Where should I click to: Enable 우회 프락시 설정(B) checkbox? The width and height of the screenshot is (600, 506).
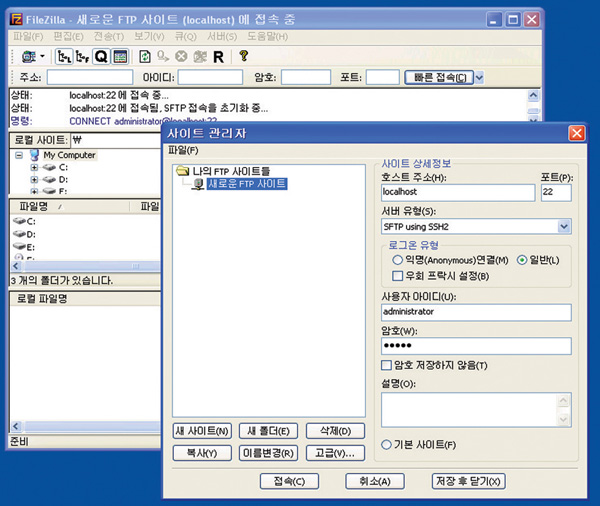pyautogui.click(x=398, y=276)
